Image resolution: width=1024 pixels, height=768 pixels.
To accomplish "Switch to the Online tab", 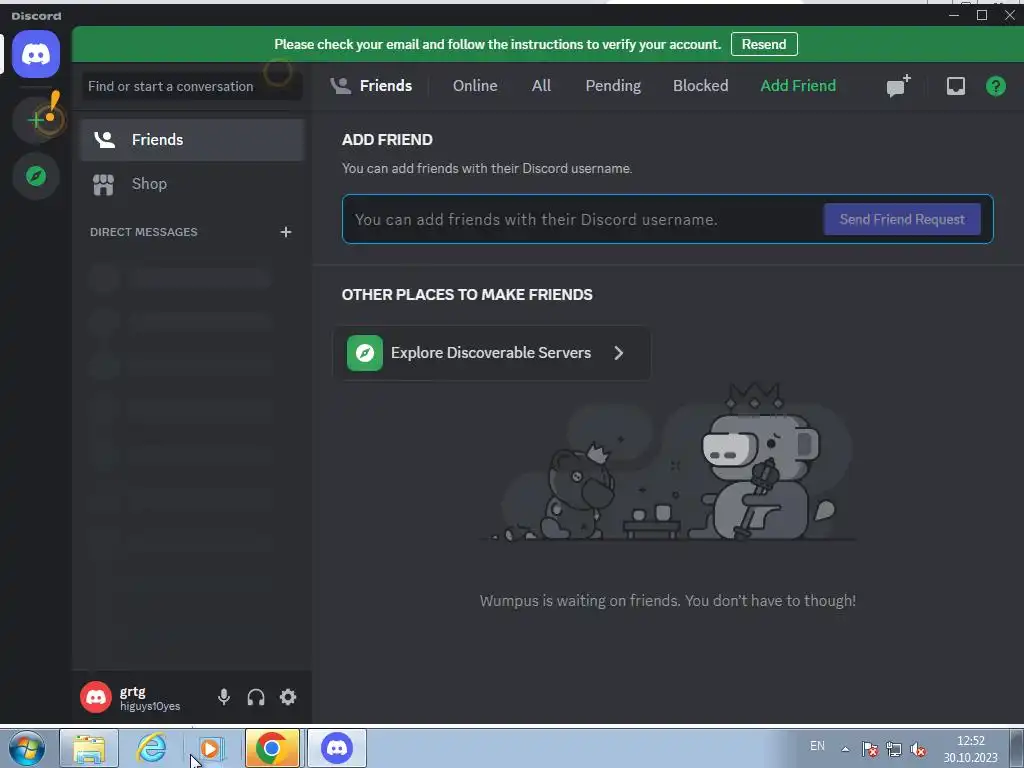I will point(475,86).
